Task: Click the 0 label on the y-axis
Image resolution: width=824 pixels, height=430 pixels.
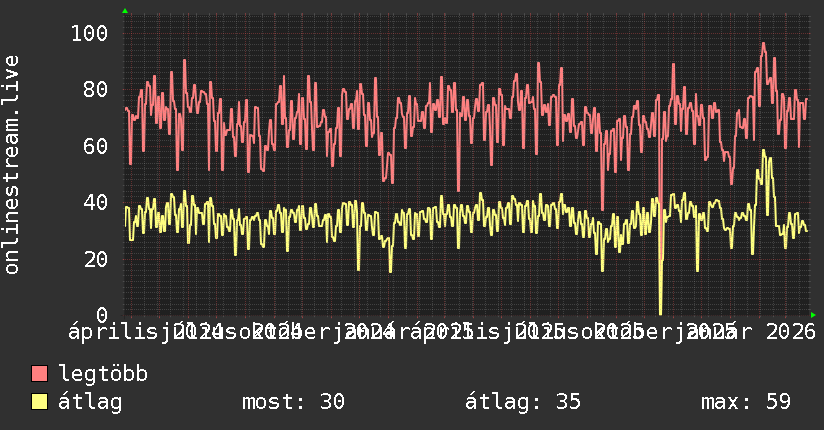Action: [102, 315]
